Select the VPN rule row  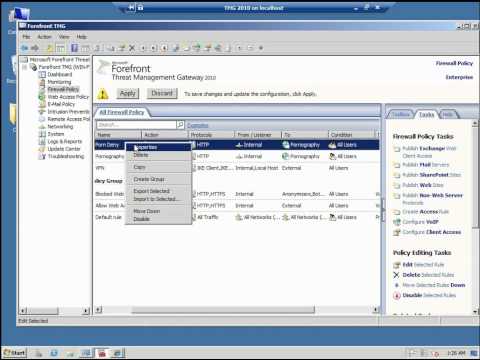click(x=237, y=168)
